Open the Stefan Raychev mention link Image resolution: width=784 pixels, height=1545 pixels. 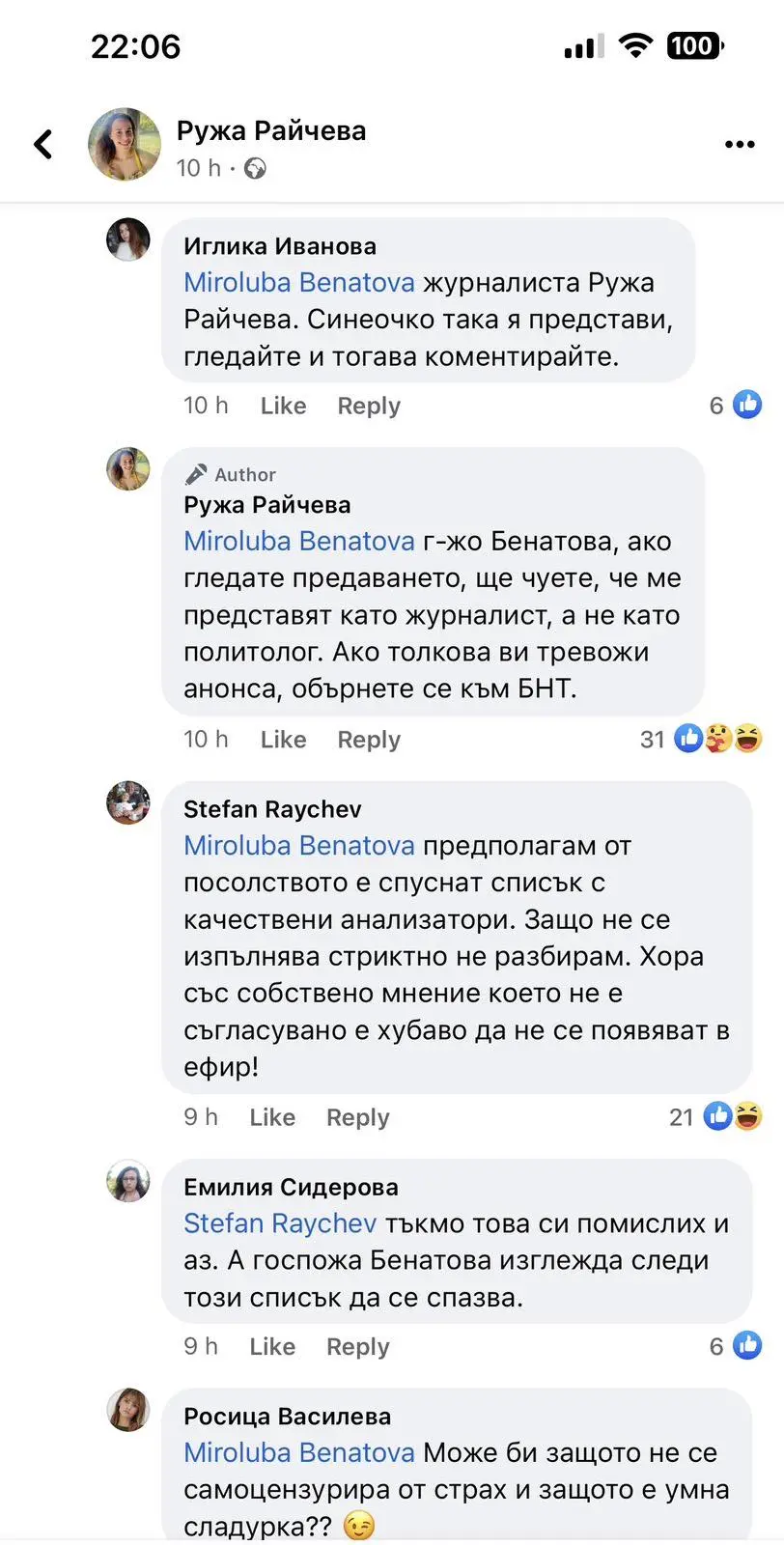280,1223
